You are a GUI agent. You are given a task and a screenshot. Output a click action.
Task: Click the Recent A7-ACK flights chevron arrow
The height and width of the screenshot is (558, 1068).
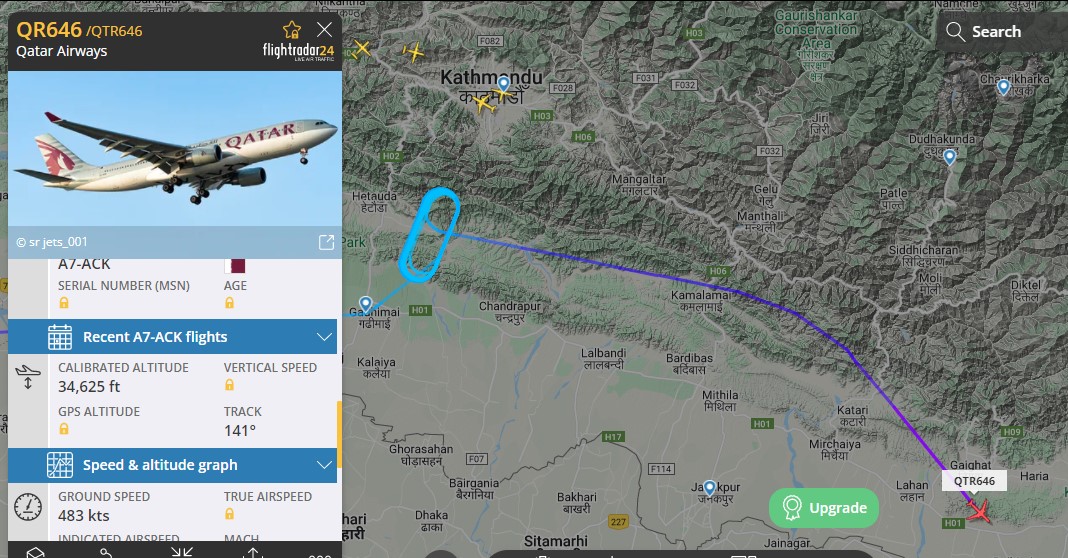(x=324, y=337)
